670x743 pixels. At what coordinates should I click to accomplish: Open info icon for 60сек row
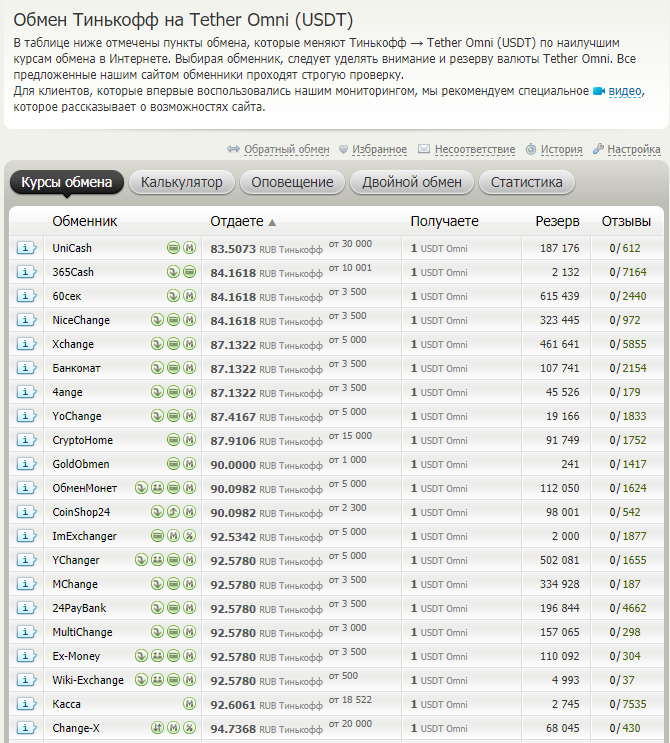click(x=27, y=296)
